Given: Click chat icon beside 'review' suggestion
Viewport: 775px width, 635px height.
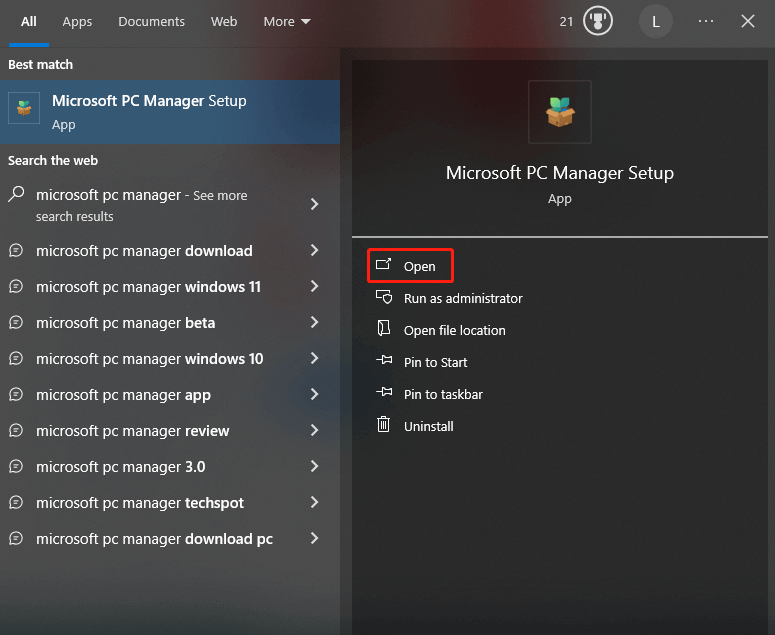Looking at the screenshot, I should point(16,430).
